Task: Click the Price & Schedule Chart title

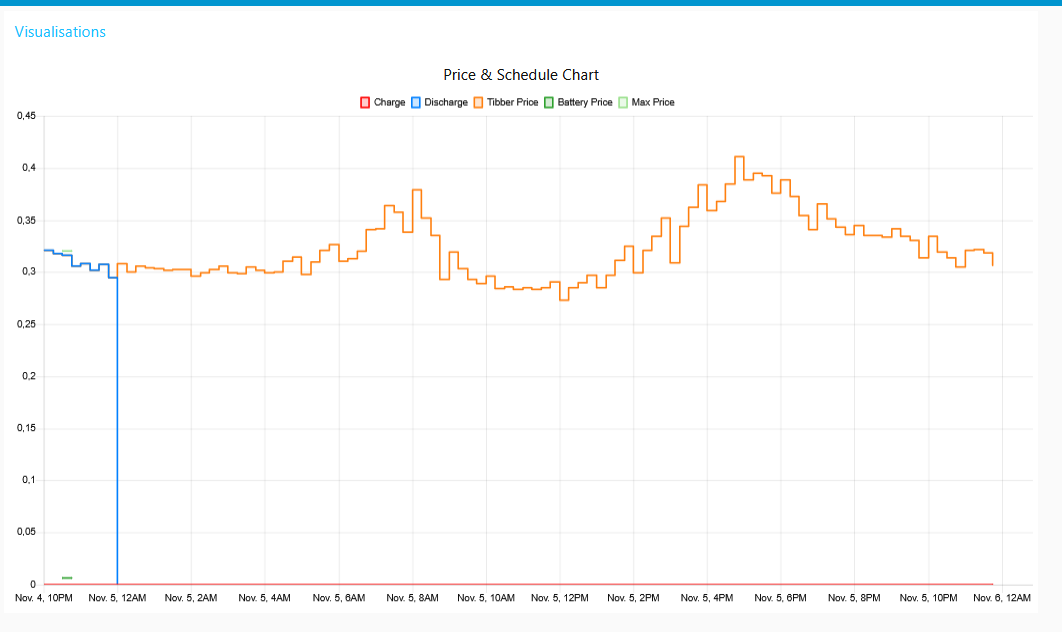Action: (x=521, y=75)
